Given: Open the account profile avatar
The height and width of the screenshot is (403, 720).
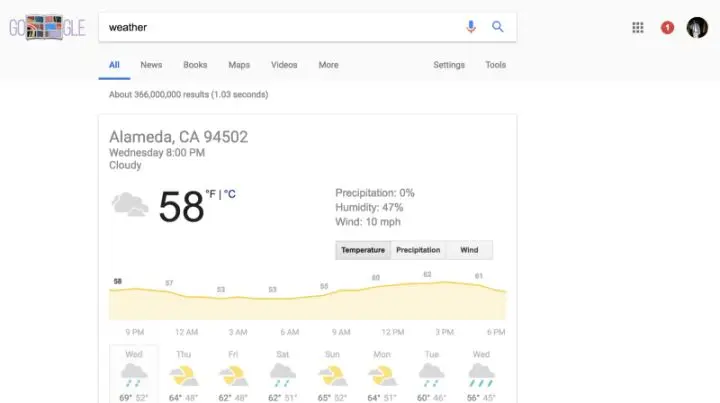Looking at the screenshot, I should (x=697, y=28).
